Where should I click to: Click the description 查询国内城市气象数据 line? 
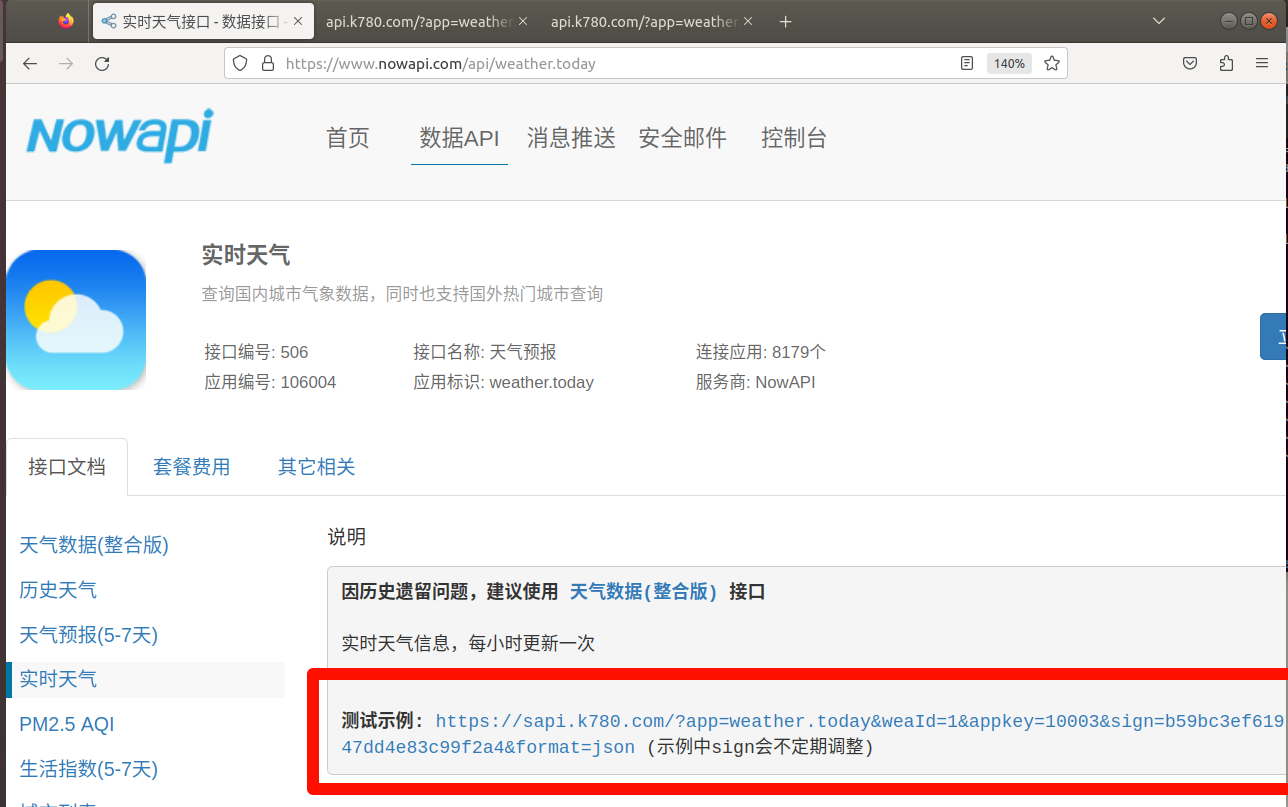coord(402,294)
